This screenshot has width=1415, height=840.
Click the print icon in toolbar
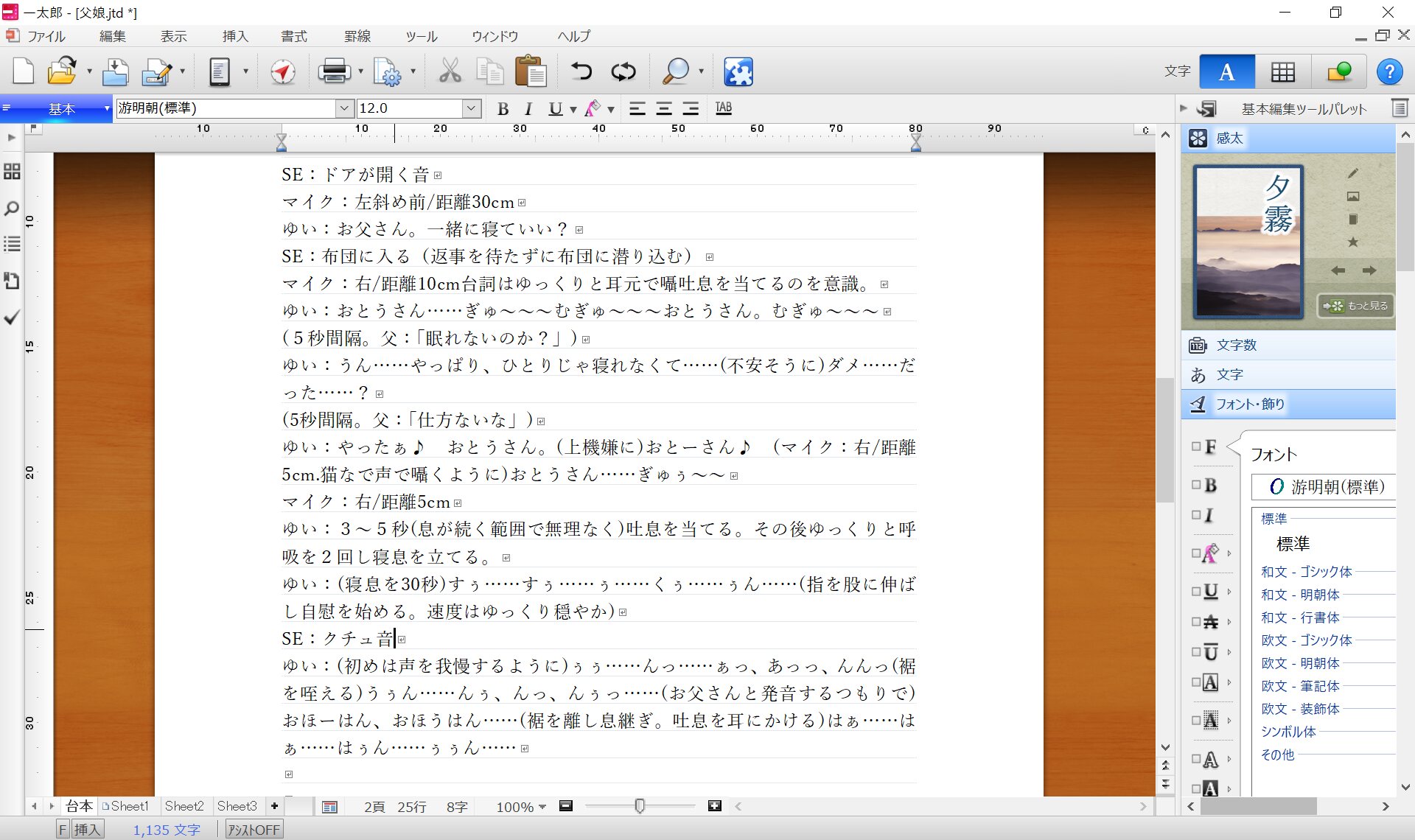[x=334, y=71]
